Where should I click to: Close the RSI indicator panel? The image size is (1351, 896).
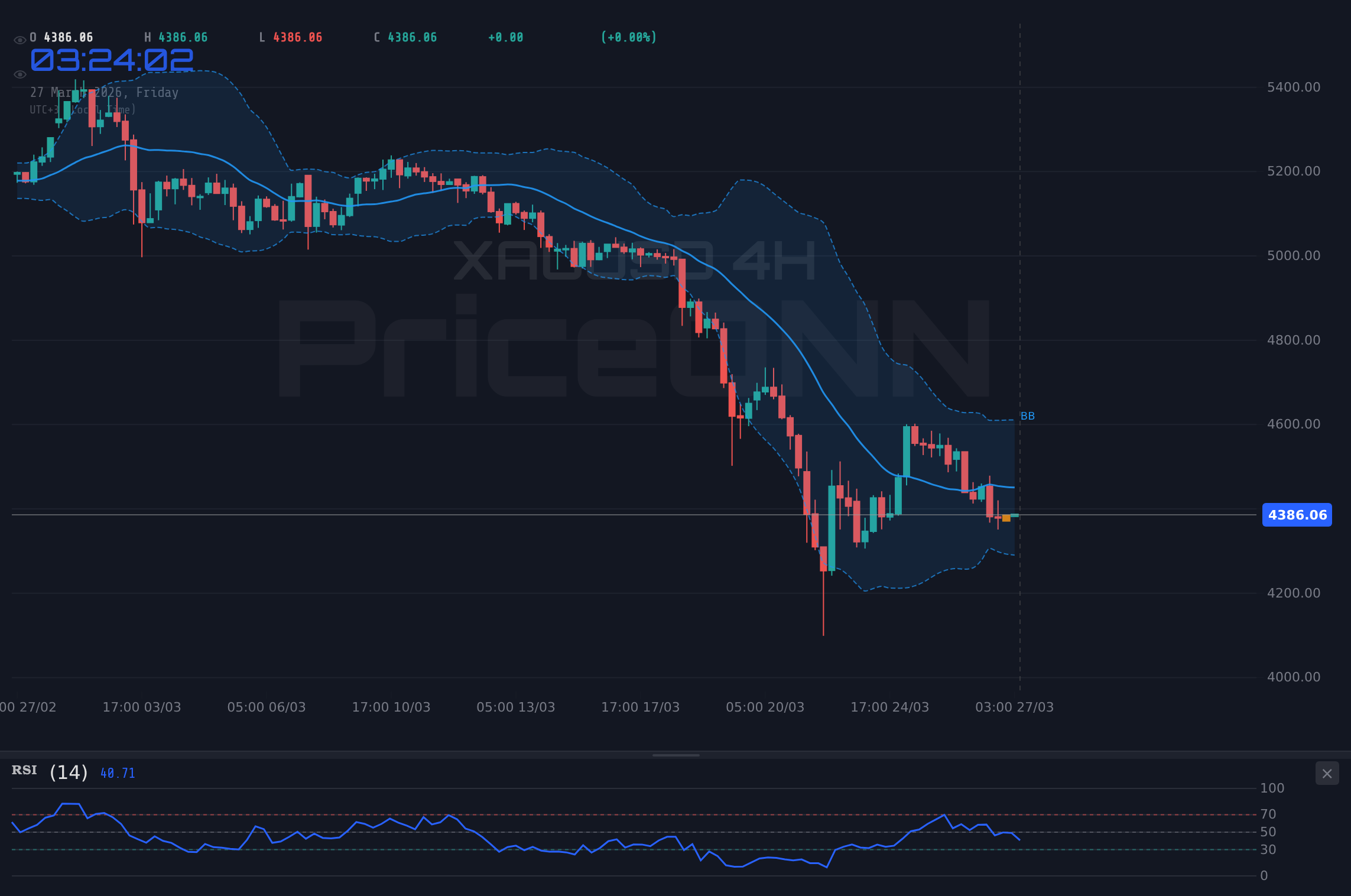pos(1327,773)
